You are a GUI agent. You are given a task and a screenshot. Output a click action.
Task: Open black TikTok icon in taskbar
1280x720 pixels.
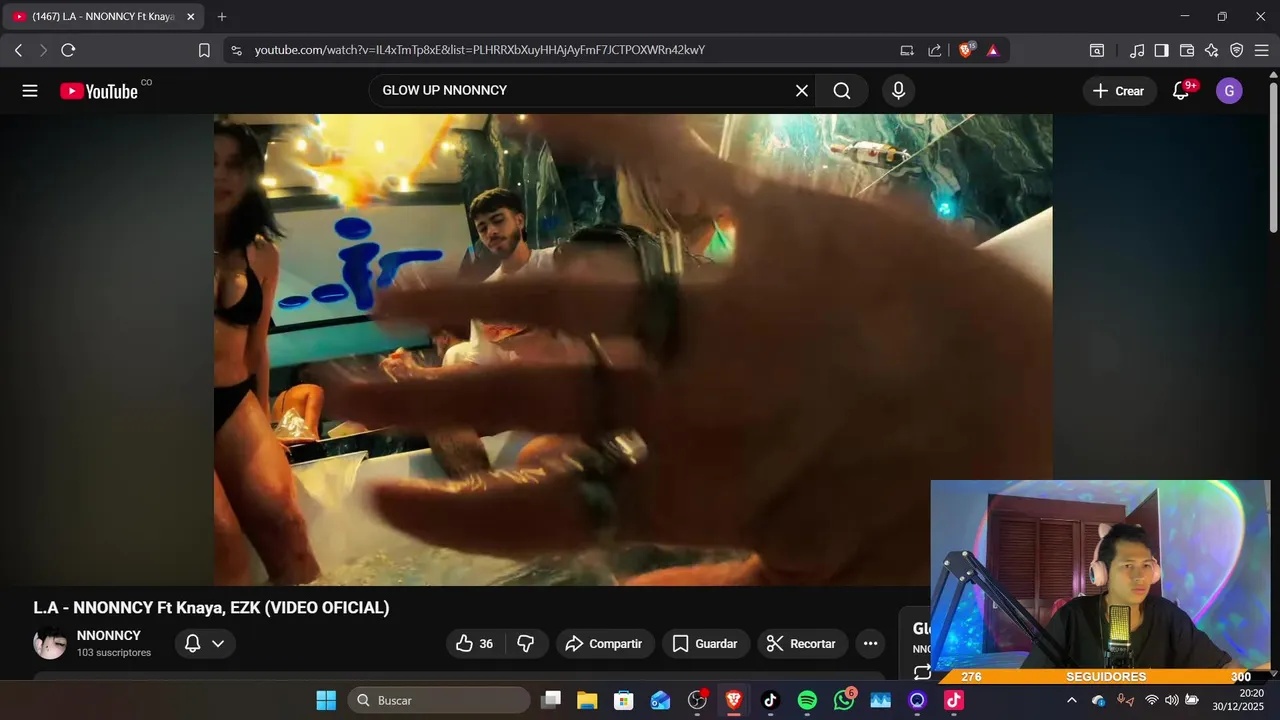(770, 700)
